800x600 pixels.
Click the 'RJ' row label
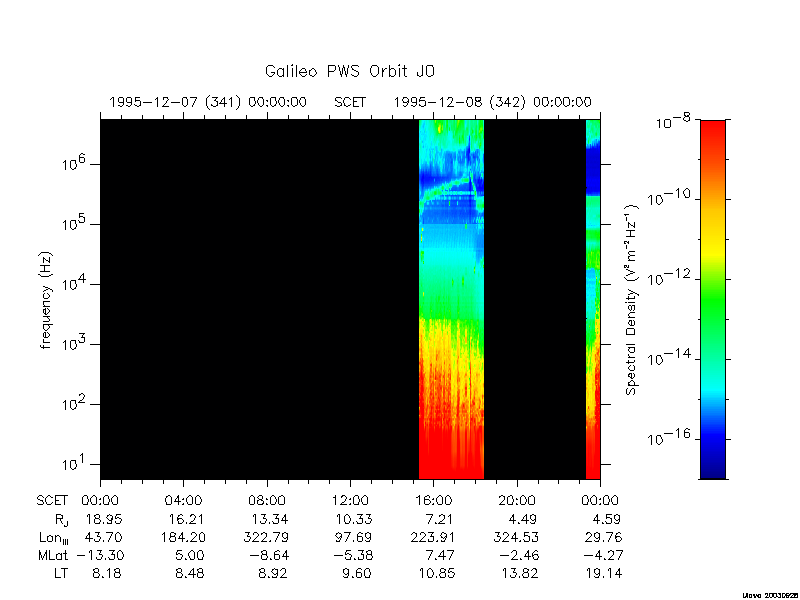click(61, 520)
